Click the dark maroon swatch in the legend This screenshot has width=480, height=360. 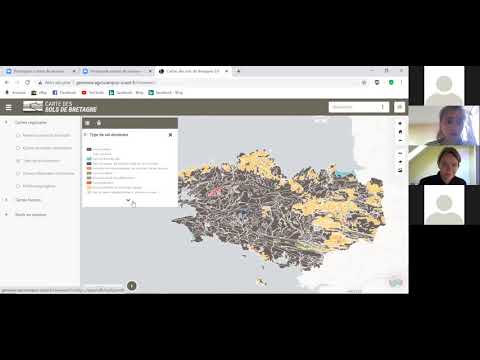click(89, 149)
